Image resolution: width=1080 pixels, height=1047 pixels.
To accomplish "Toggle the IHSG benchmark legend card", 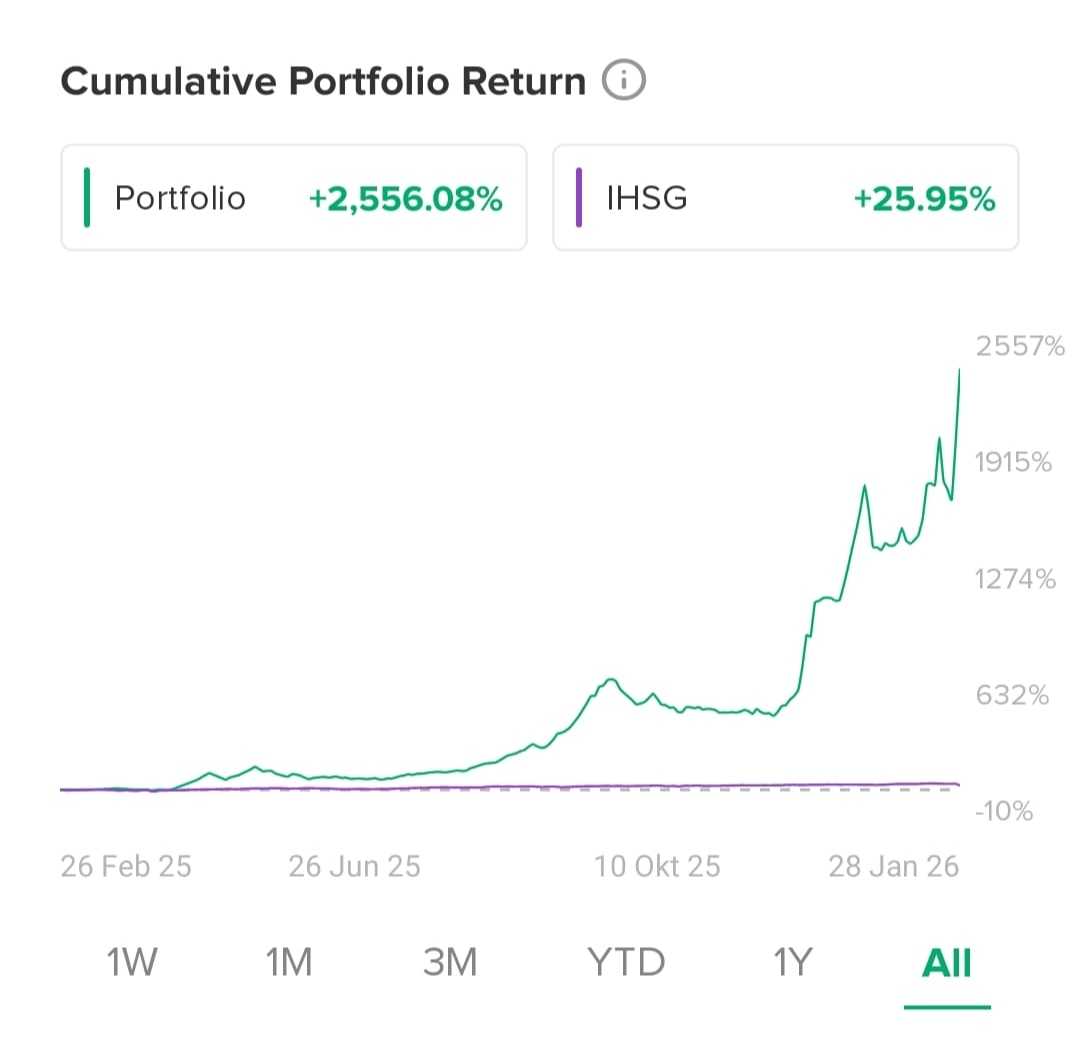I will 785,198.
